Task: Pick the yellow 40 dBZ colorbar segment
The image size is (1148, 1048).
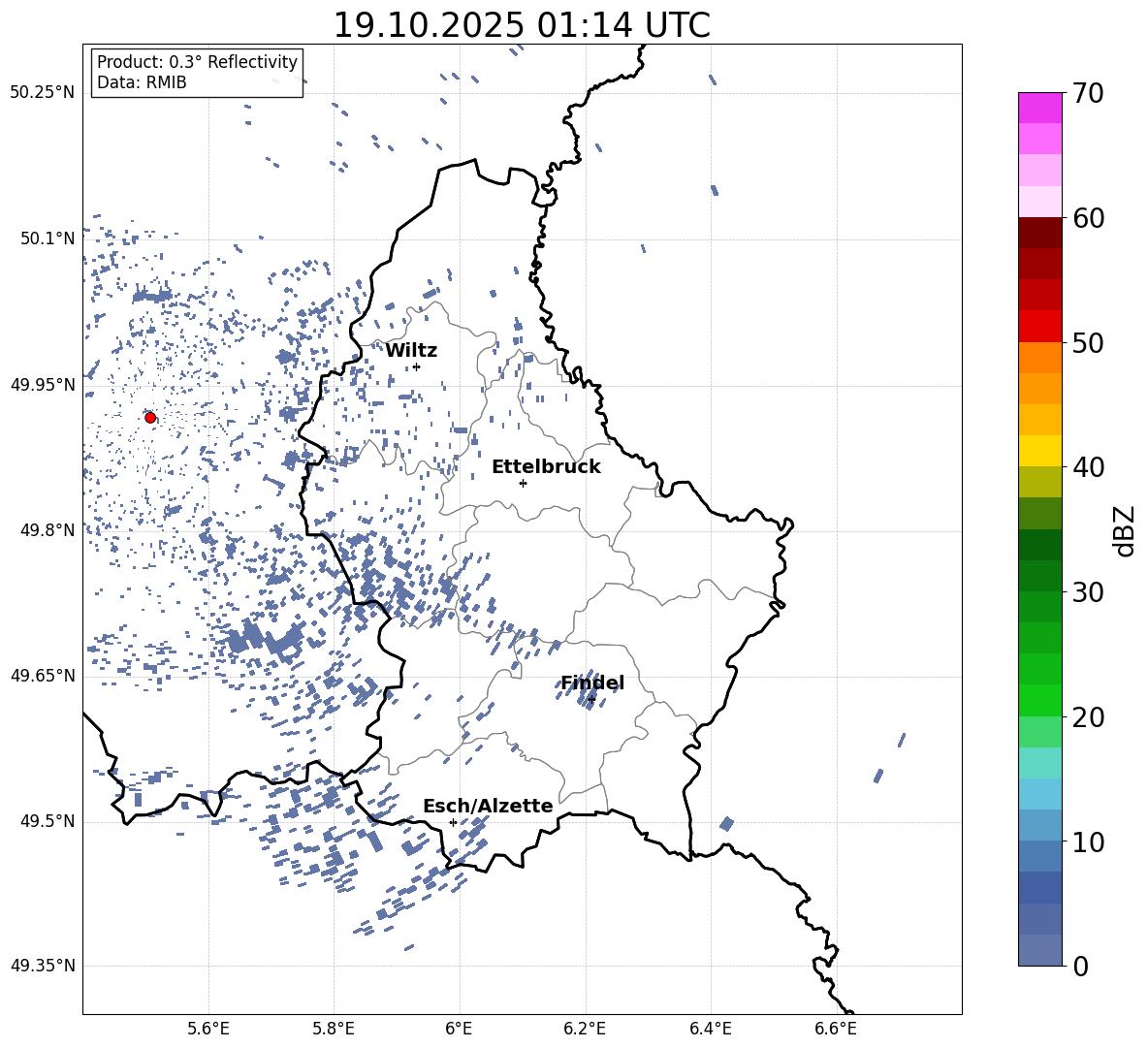Action: click(x=1039, y=451)
